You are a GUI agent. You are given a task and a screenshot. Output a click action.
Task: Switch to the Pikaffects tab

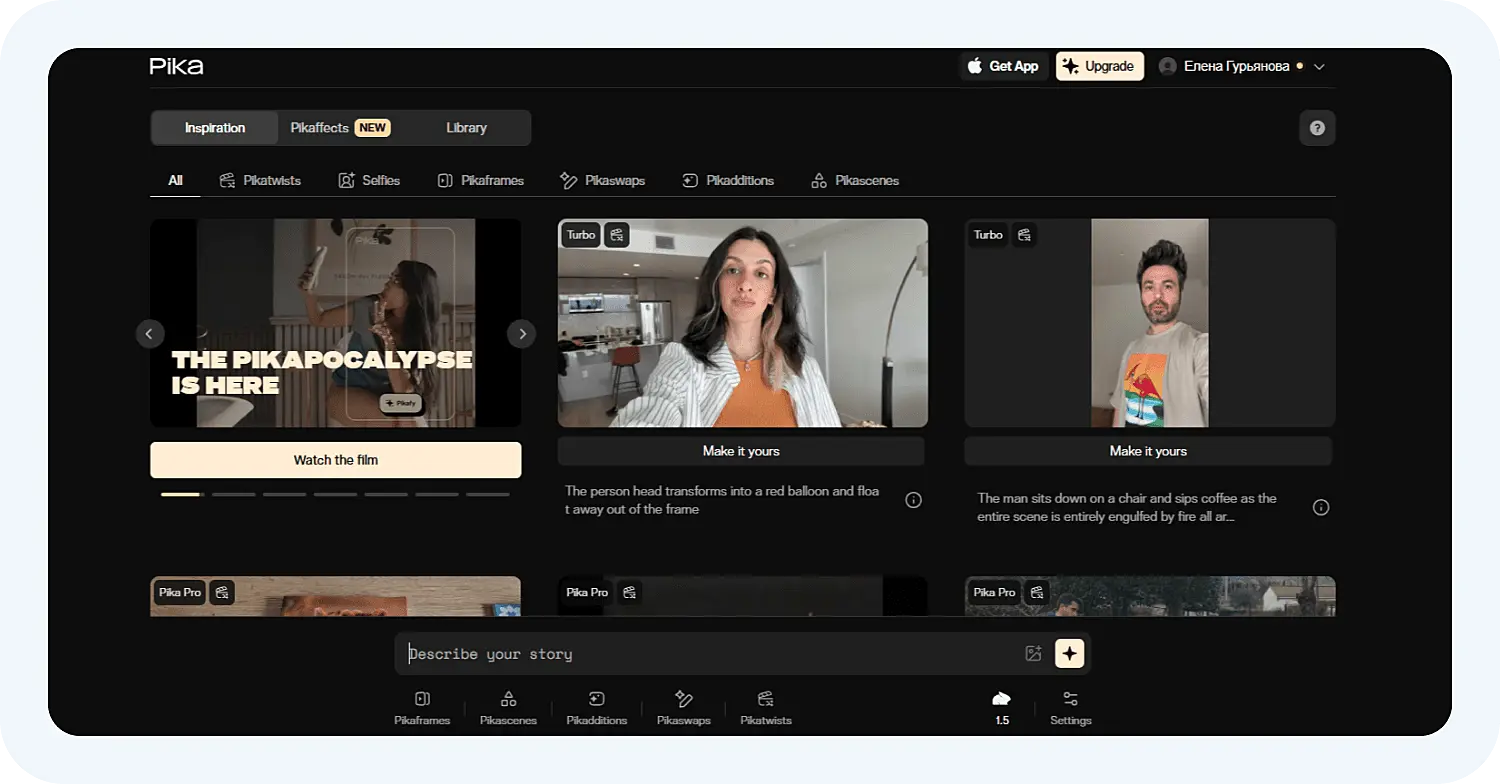pos(339,128)
